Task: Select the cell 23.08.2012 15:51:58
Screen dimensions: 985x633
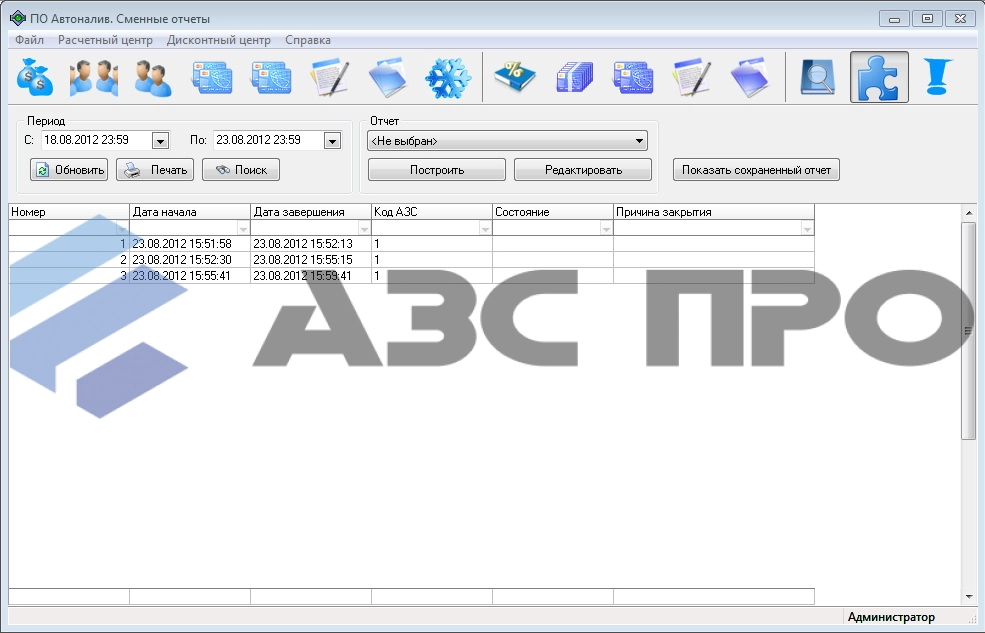Action: point(190,244)
